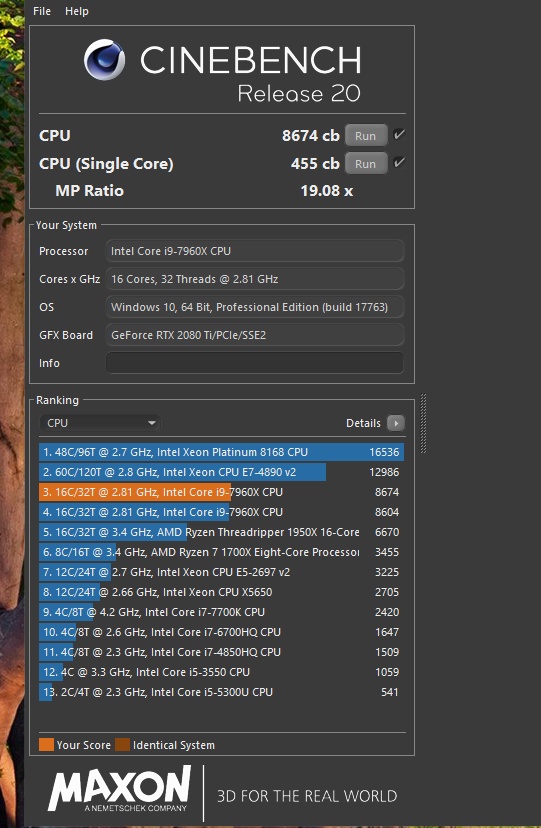Toggle the CPU (Single Core) test checkbox

tap(400, 163)
